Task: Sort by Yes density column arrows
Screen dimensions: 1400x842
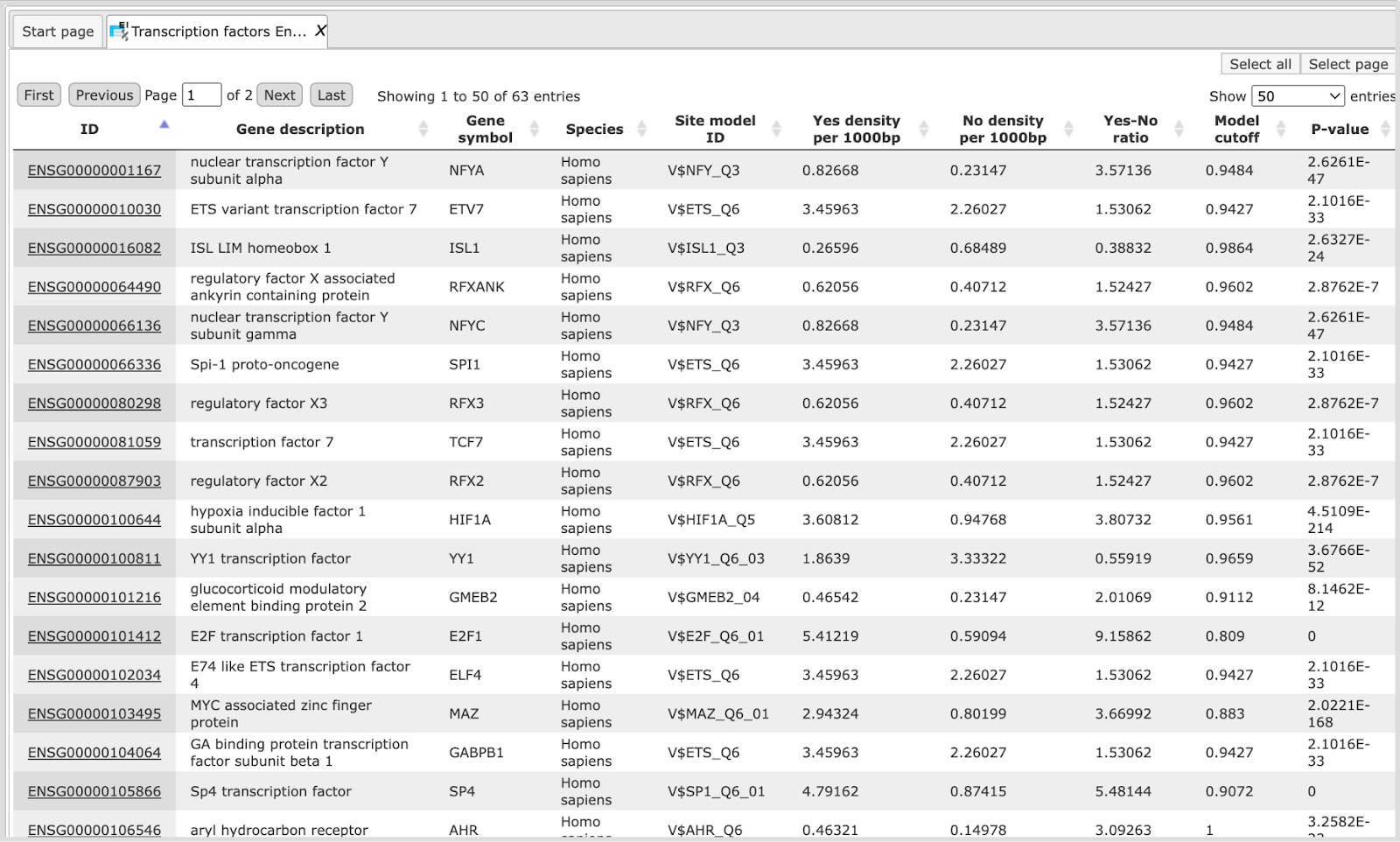Action: 923,129
